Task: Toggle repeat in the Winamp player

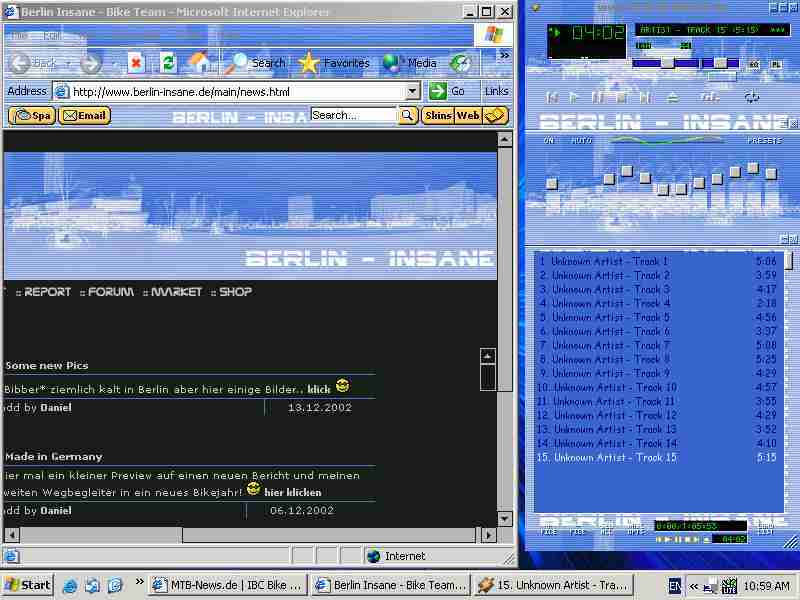Action: pyautogui.click(x=752, y=97)
